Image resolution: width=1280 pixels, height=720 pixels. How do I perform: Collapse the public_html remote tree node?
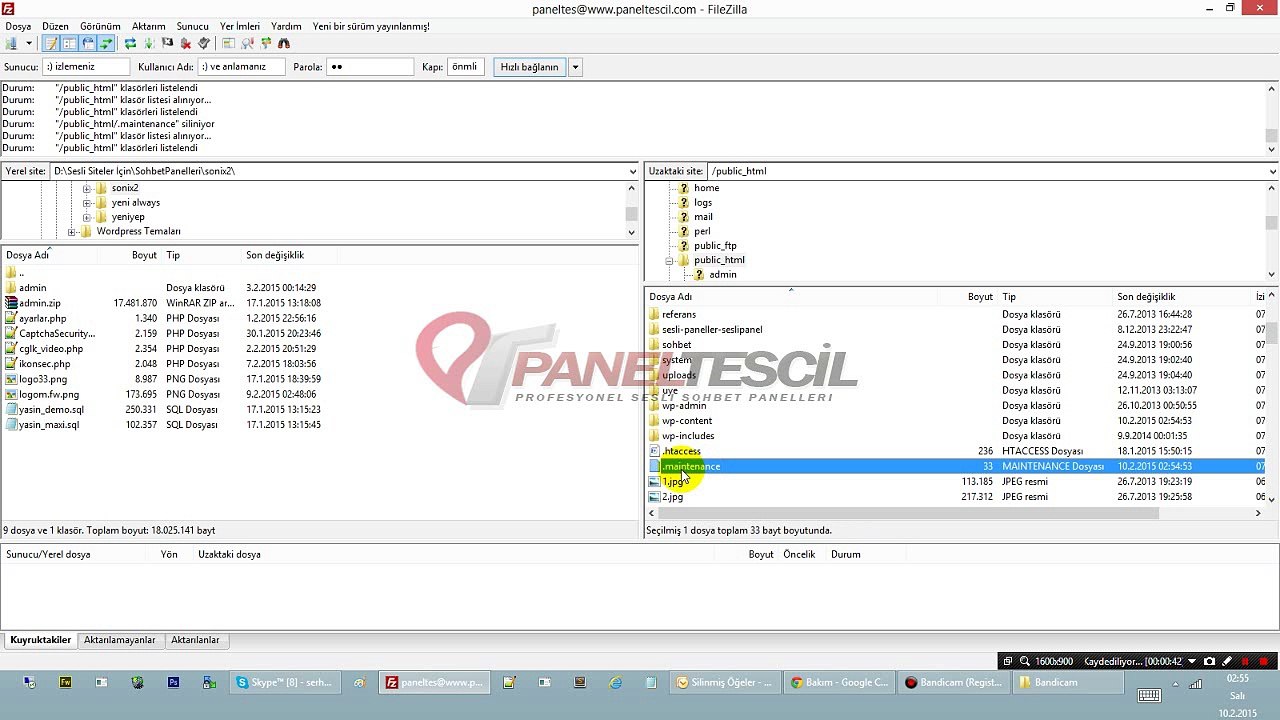[x=669, y=260]
